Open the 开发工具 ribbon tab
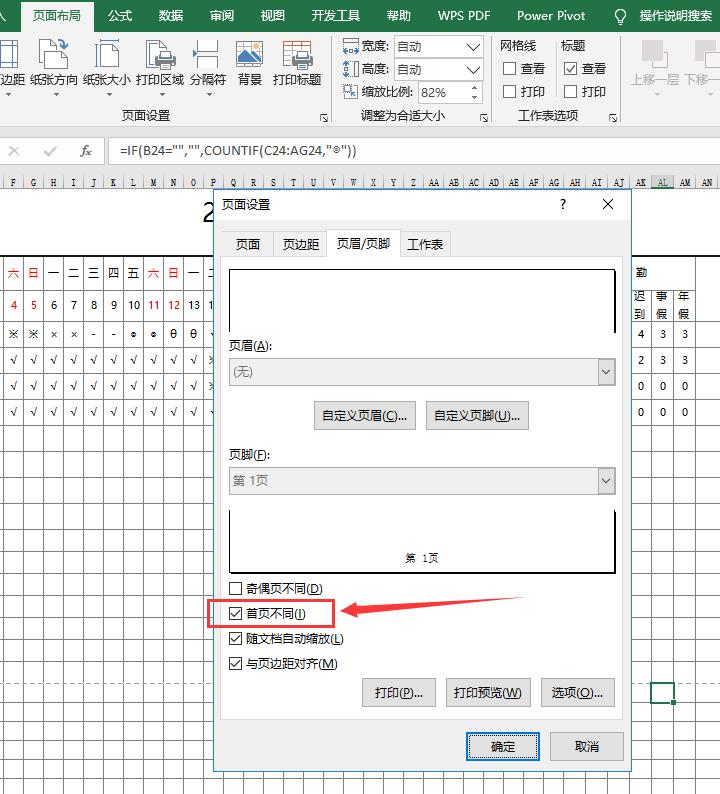720x794 pixels. [x=336, y=16]
